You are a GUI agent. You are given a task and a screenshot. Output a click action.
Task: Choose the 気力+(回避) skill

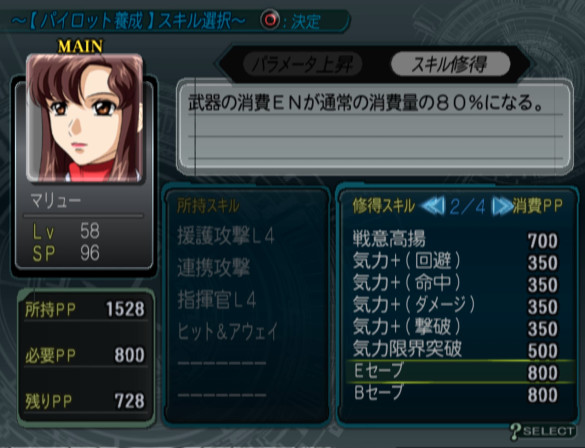pos(456,261)
